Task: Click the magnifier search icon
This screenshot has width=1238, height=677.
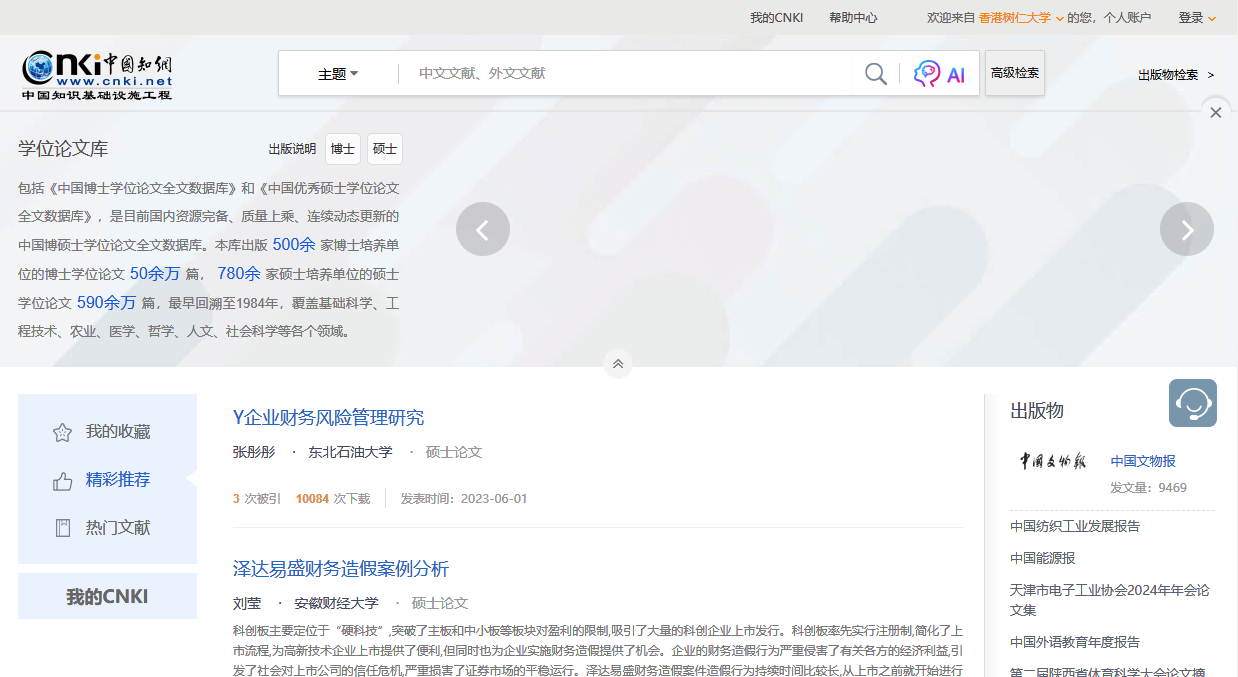Action: [x=875, y=74]
